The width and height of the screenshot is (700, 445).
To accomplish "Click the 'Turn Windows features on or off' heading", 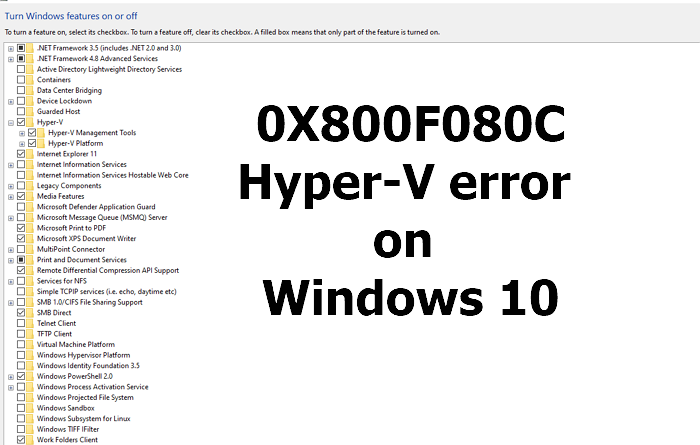I will point(71,16).
